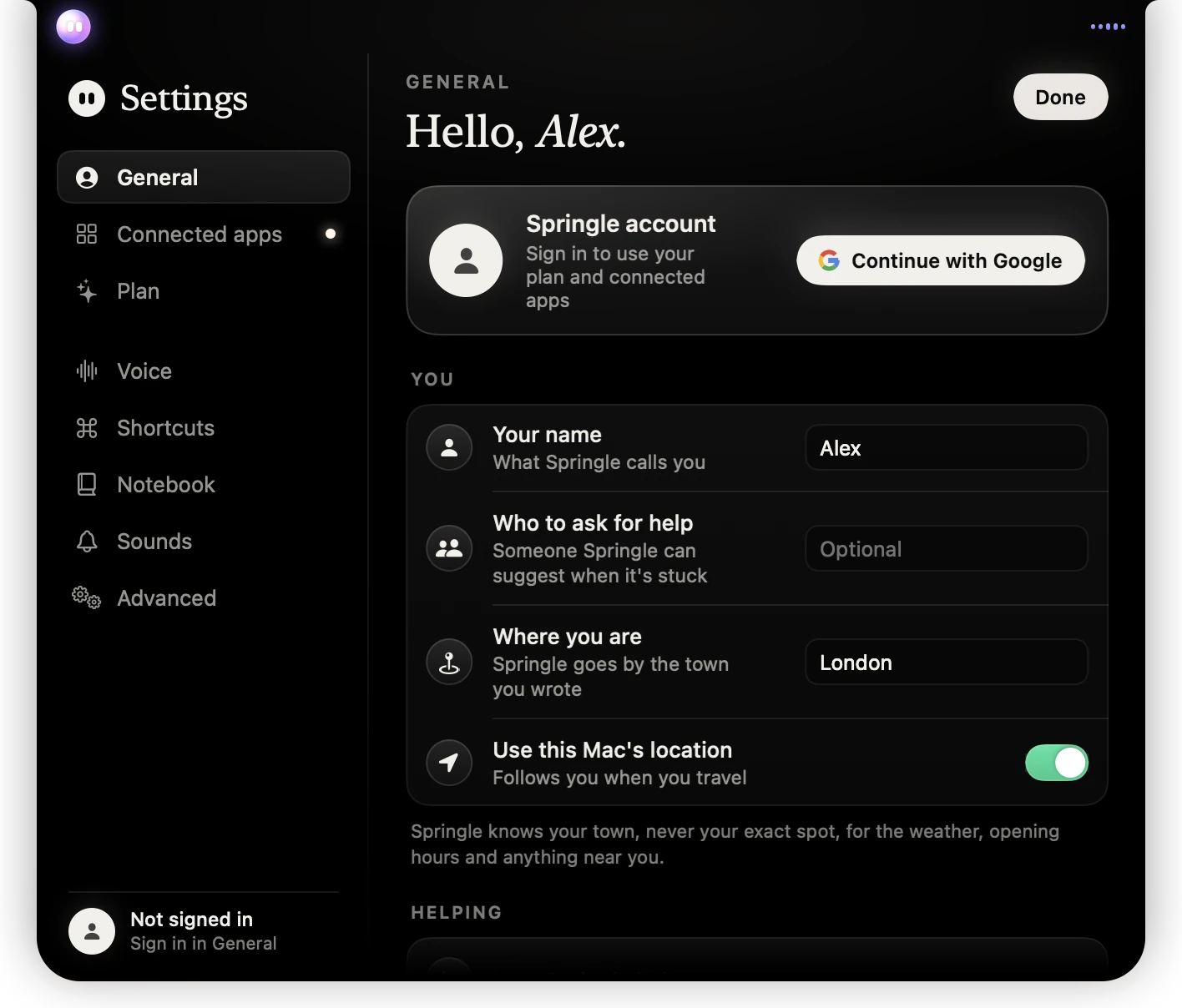Viewport: 1182px width, 1008px height.
Task: Click the Your name person icon
Action: point(449,447)
